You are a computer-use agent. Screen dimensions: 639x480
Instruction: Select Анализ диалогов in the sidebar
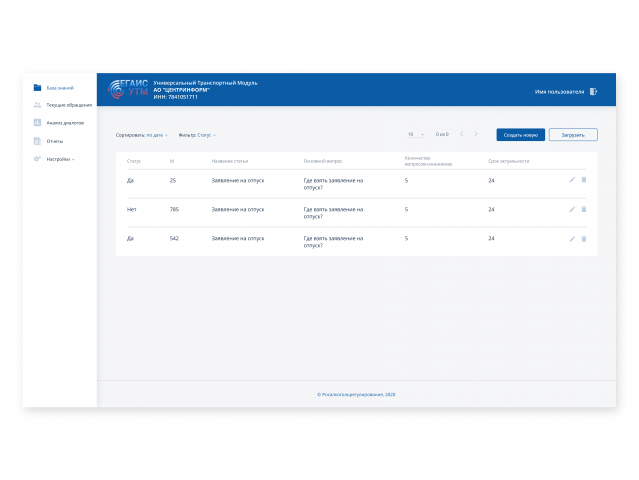click(x=65, y=123)
